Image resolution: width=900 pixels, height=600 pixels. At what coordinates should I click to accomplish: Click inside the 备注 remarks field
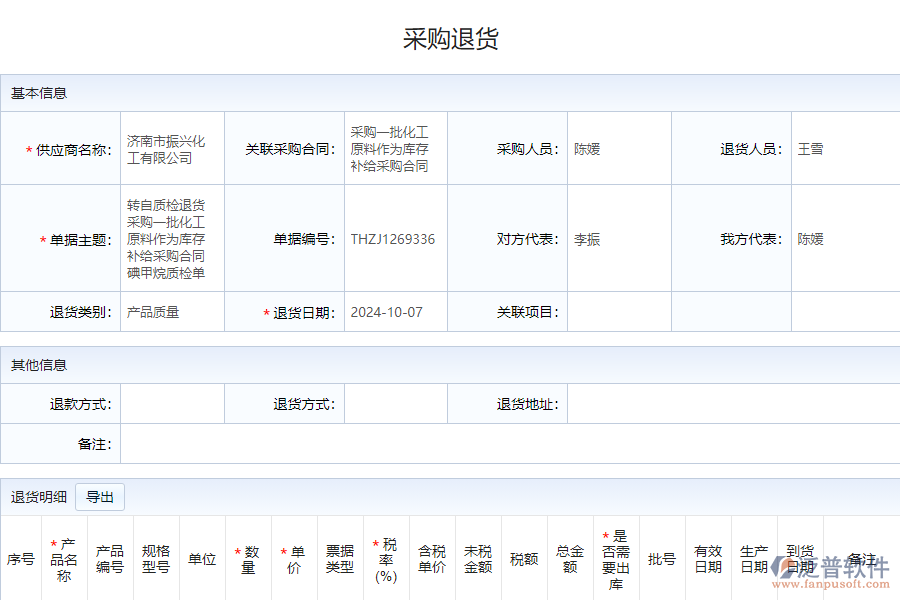(500, 445)
